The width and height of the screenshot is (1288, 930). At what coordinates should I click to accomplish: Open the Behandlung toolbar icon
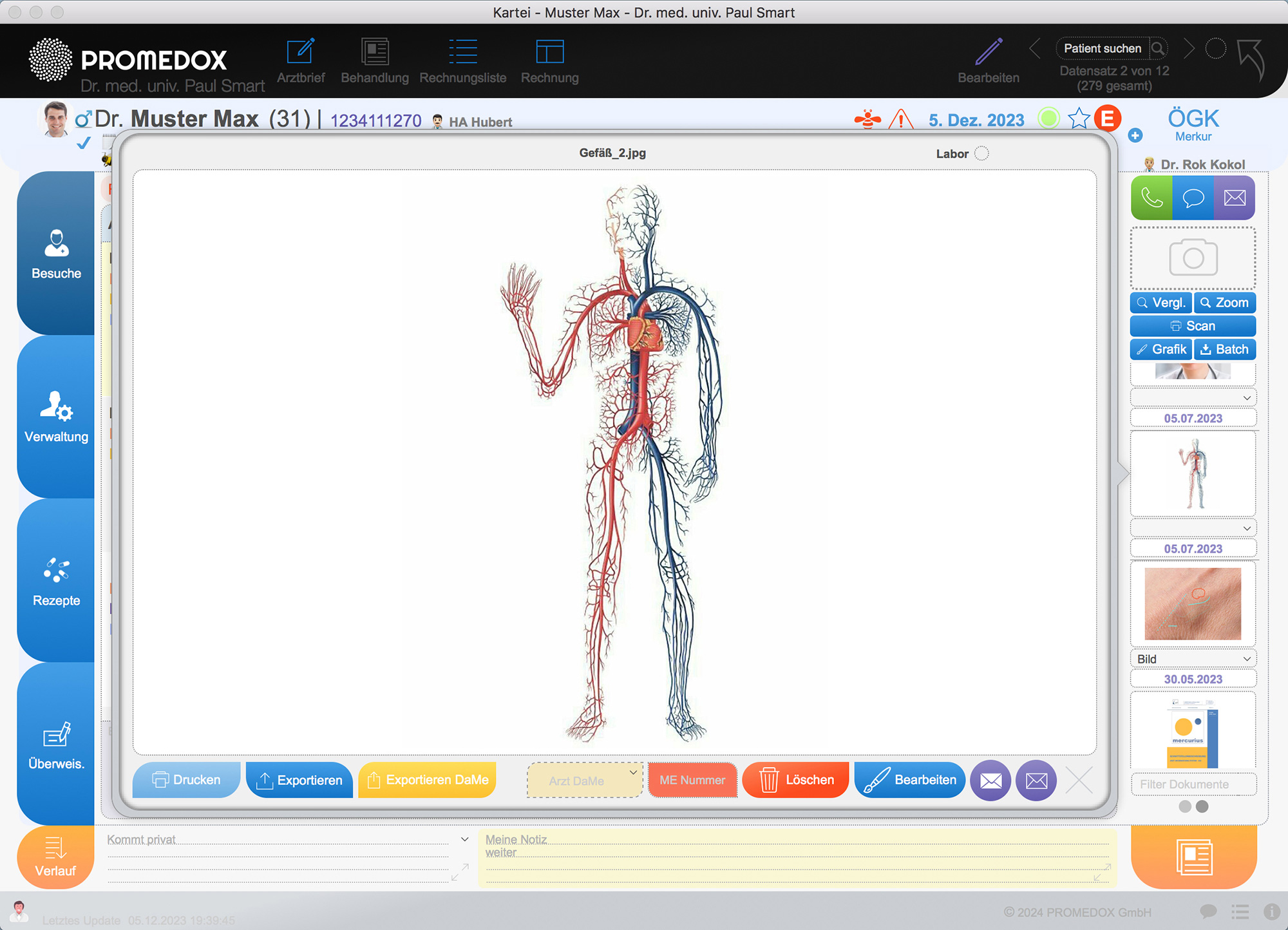pyautogui.click(x=375, y=52)
